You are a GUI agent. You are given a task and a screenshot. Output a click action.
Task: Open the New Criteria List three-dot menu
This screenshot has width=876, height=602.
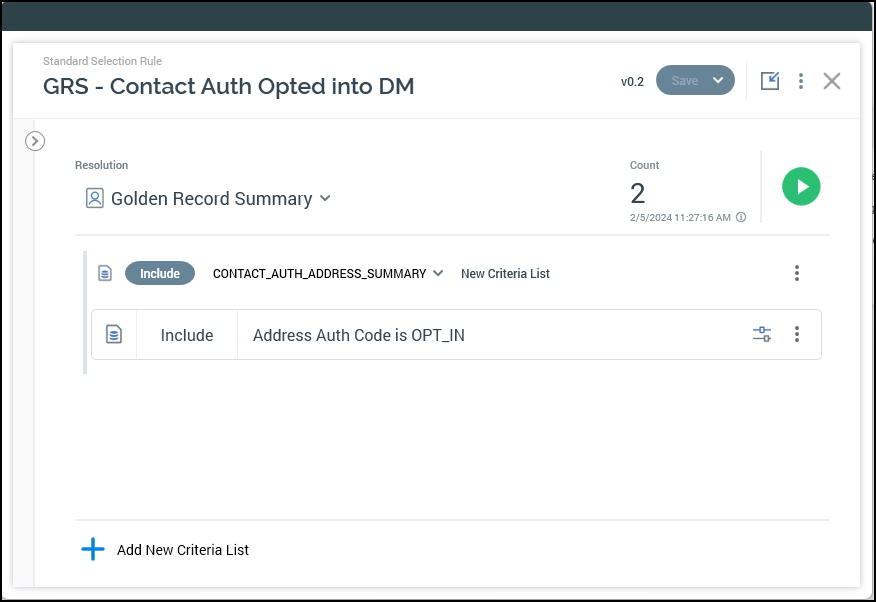click(x=797, y=273)
